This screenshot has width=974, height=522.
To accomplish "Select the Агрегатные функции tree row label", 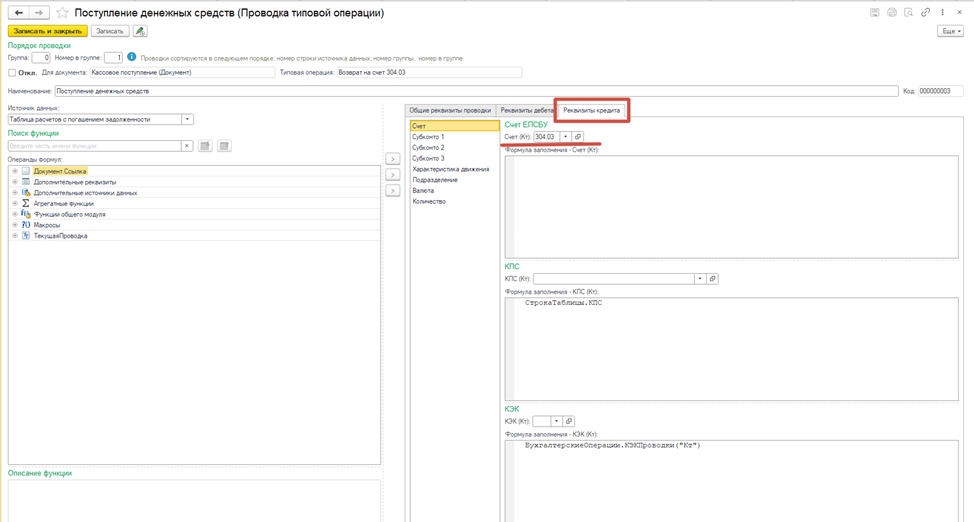I will coord(63,203).
